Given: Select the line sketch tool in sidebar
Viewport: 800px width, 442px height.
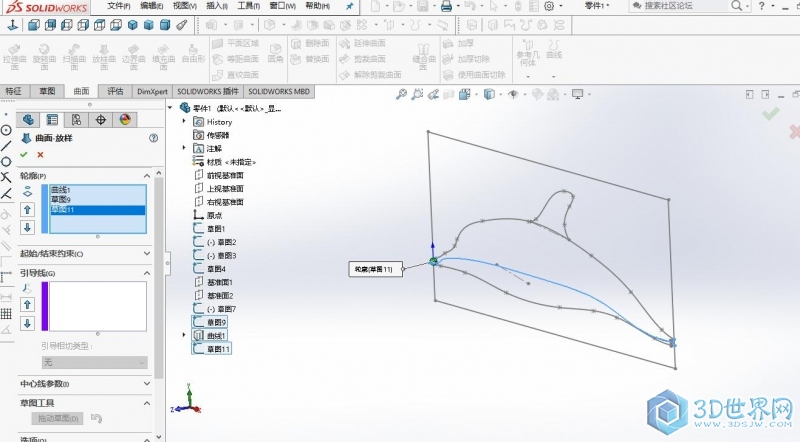Looking at the screenshot, I should tap(6, 145).
